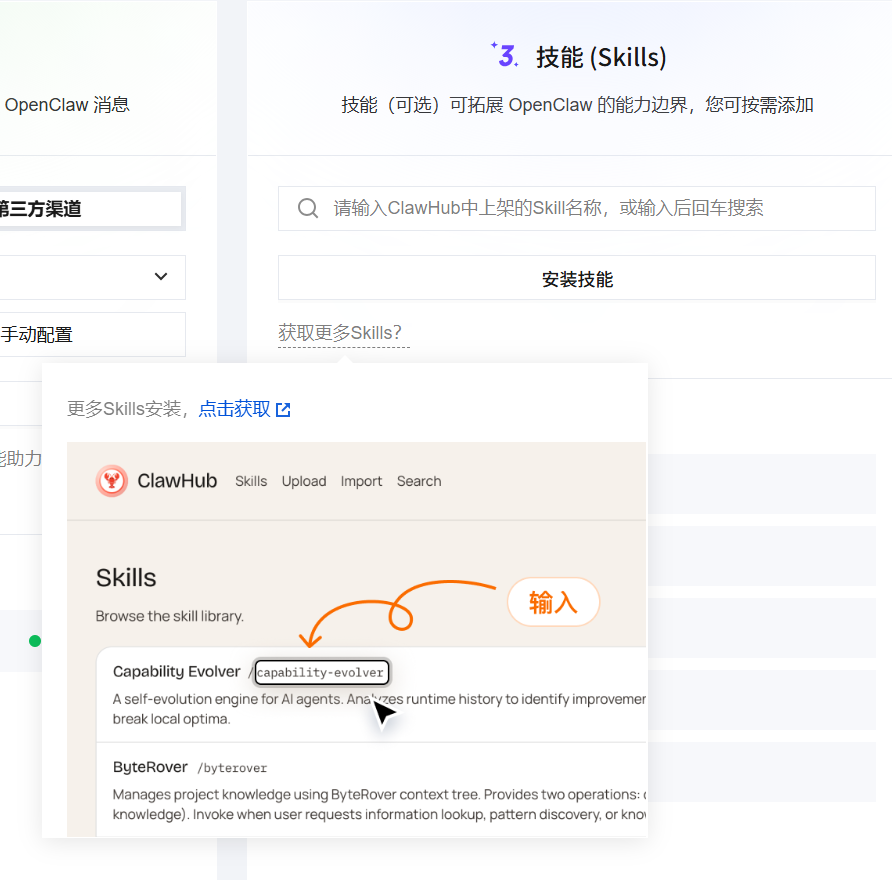Click the Capability Evolver description text
Viewport: 892px width, 880px height.
tap(379, 709)
